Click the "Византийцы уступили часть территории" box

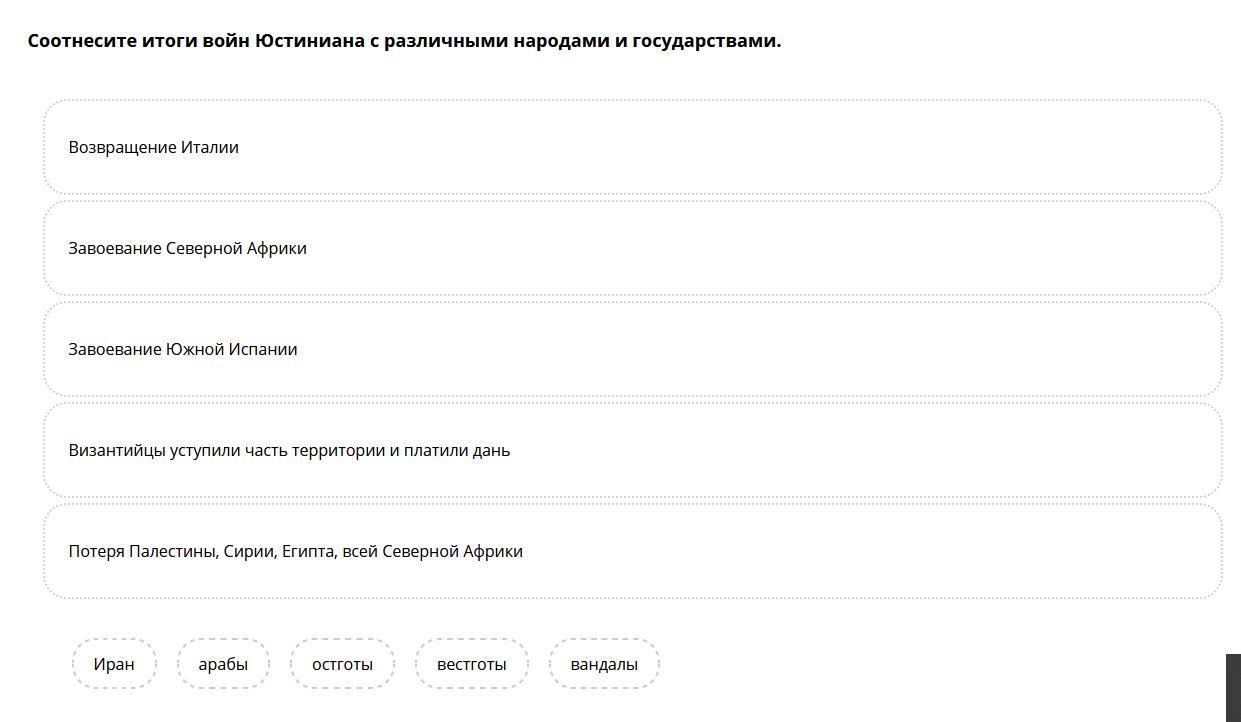[633, 450]
